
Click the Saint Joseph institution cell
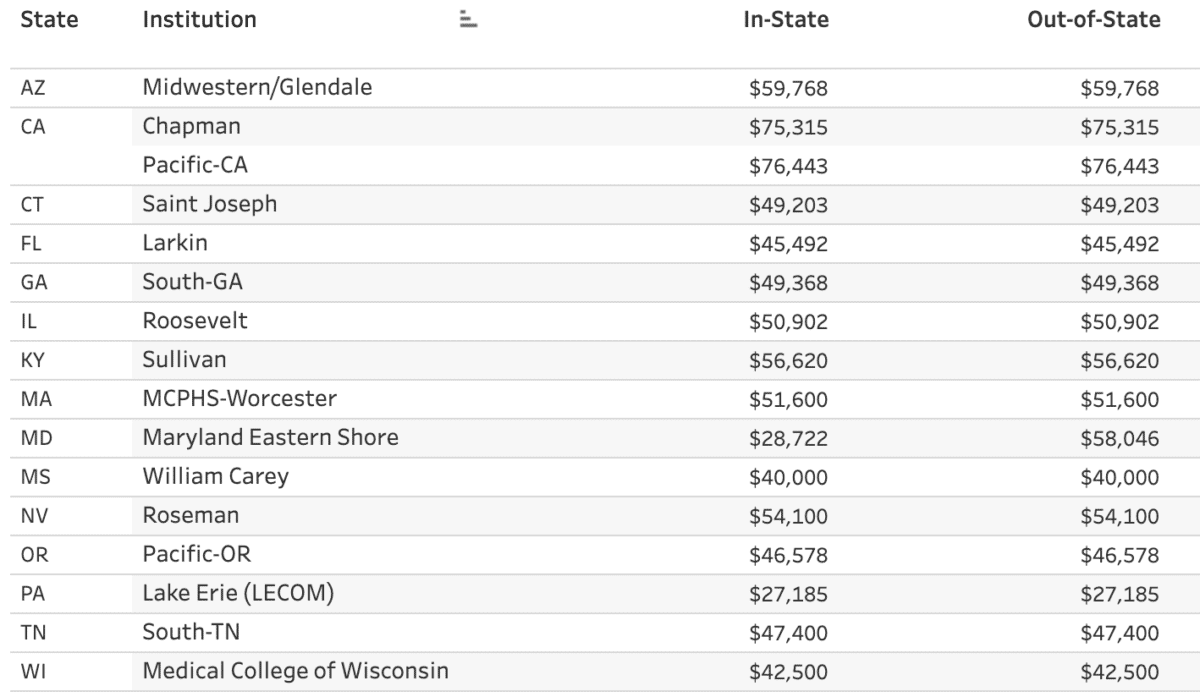210,205
